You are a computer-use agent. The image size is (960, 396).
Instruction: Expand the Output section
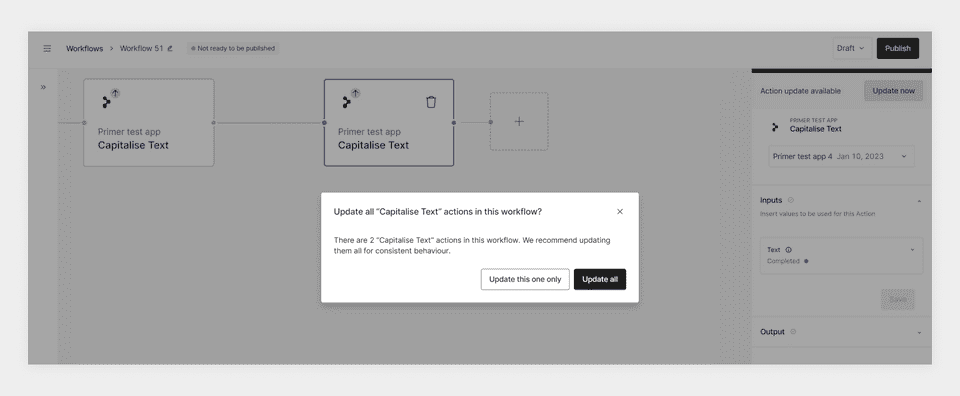pyautogui.click(x=919, y=332)
